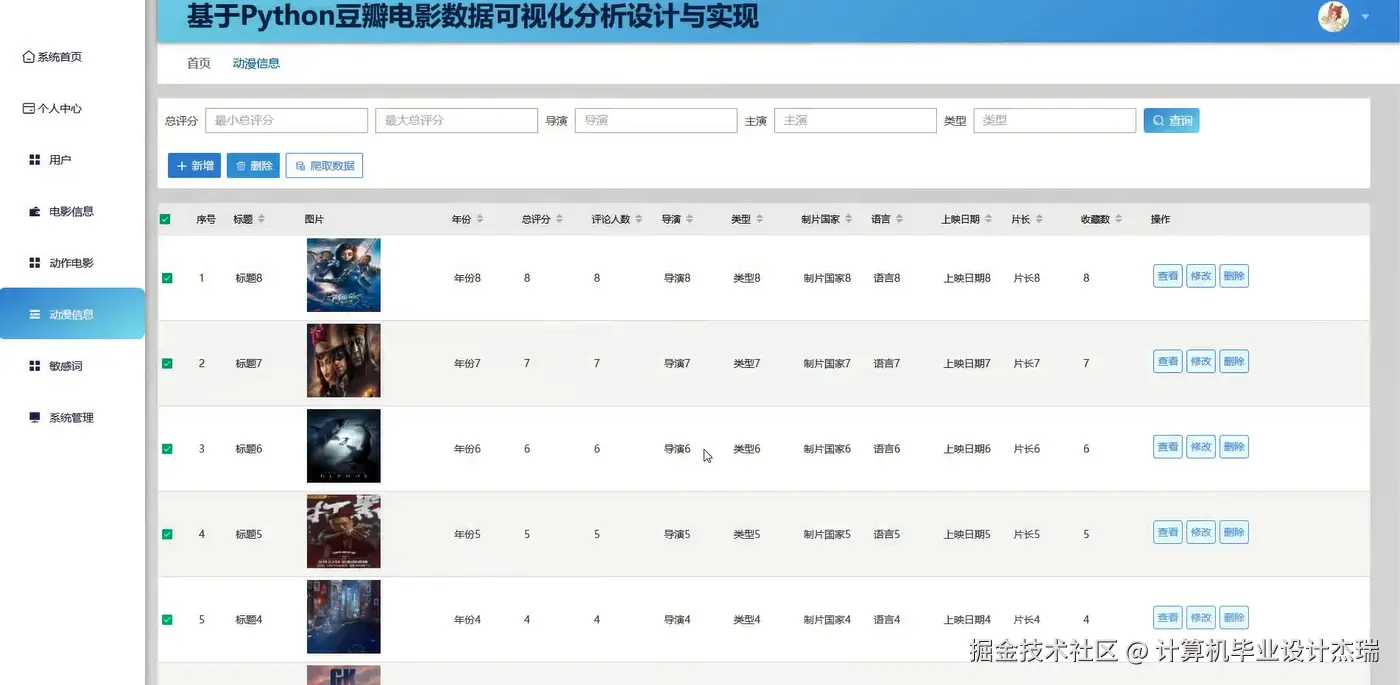Focus the 主演 search input
Screen dimensions: 1400x685
(855, 120)
